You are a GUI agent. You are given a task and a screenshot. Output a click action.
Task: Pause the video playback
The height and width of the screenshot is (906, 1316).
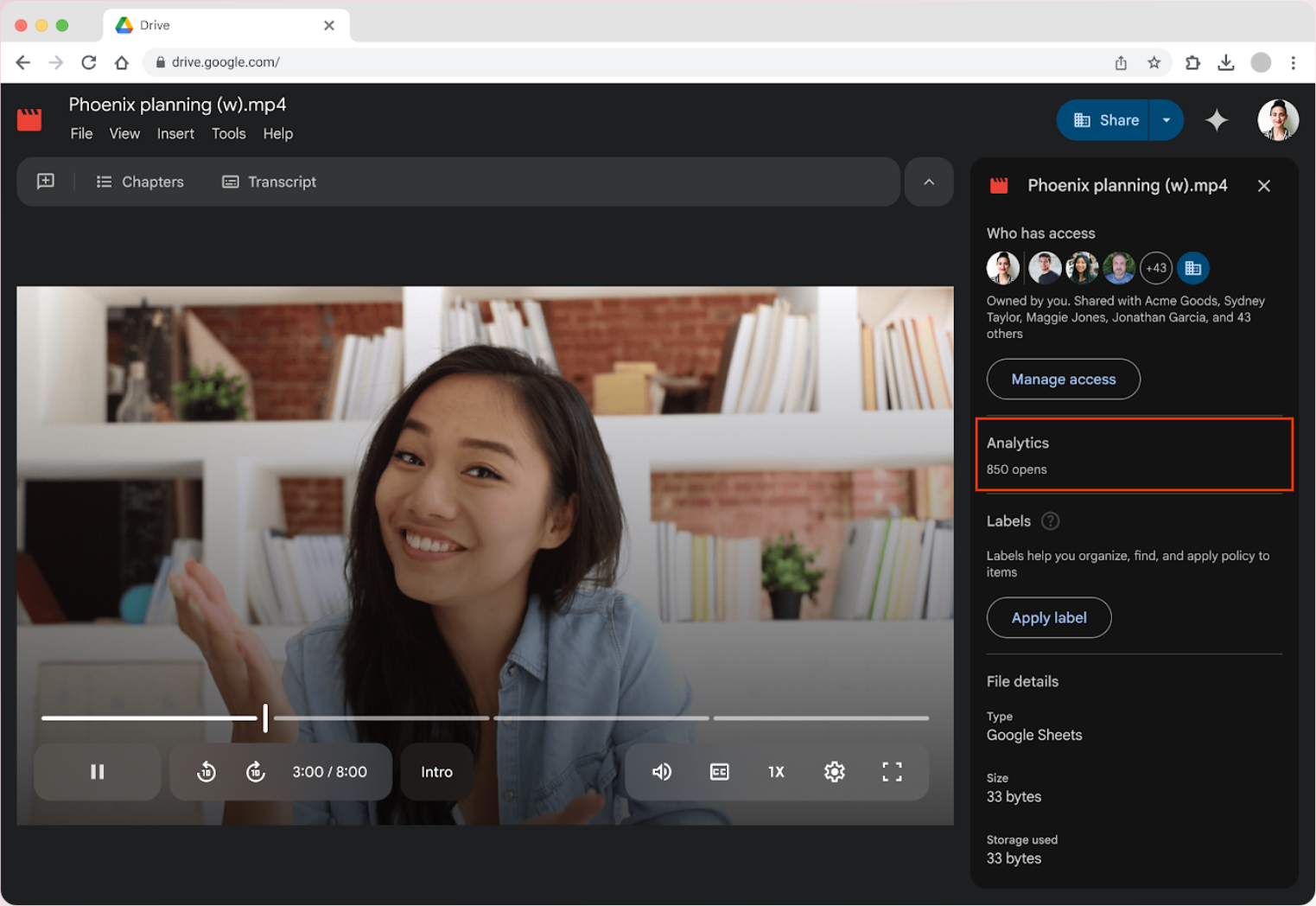coord(97,771)
